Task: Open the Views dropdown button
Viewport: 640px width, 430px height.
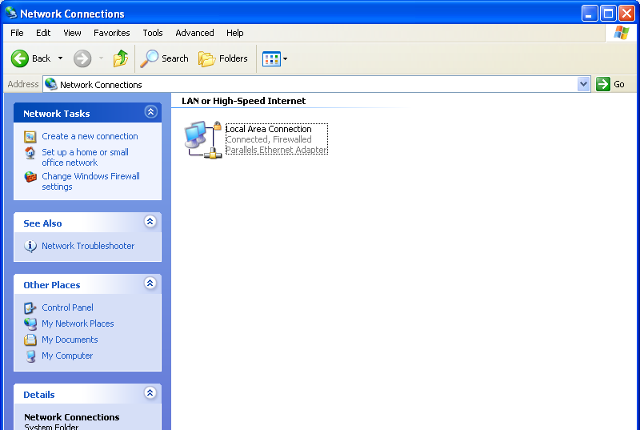Action: (x=275, y=58)
